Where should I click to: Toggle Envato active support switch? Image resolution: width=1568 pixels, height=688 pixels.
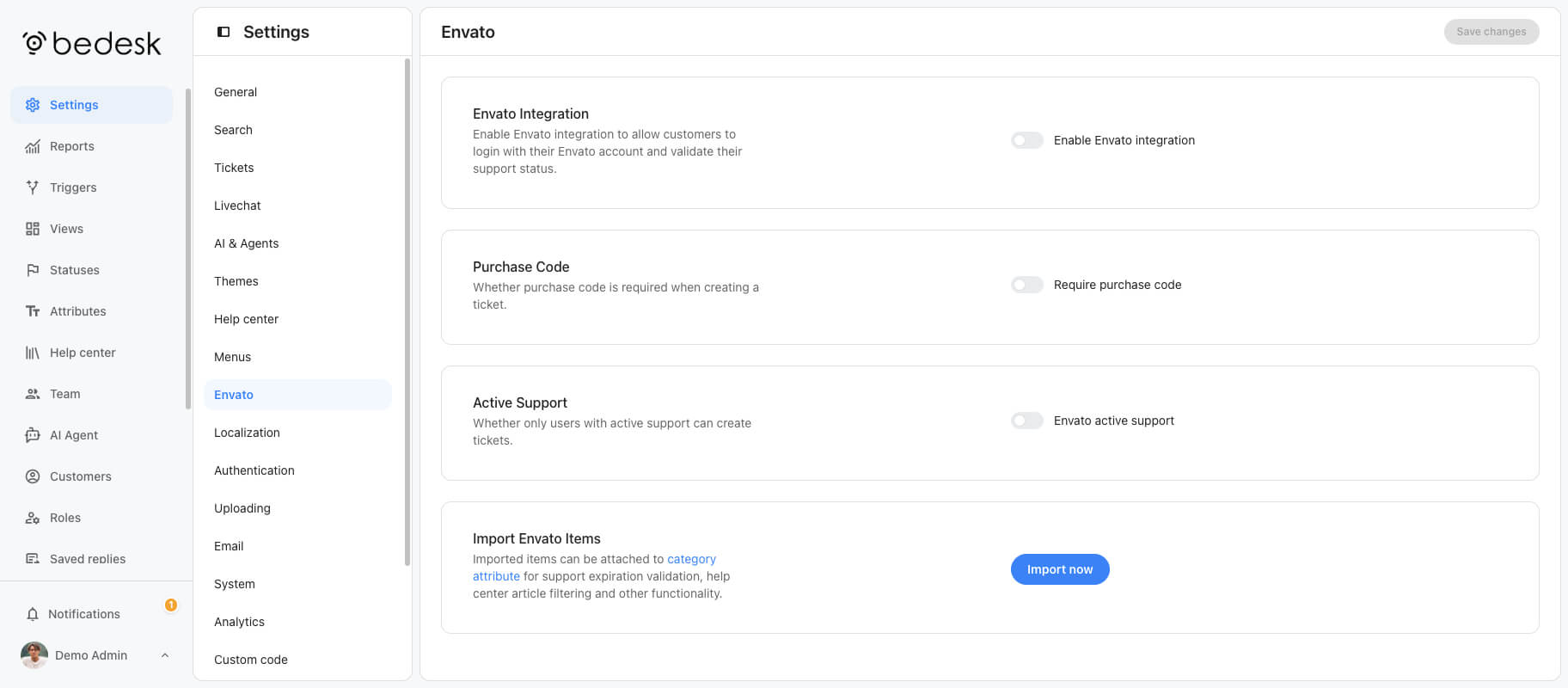point(1027,421)
